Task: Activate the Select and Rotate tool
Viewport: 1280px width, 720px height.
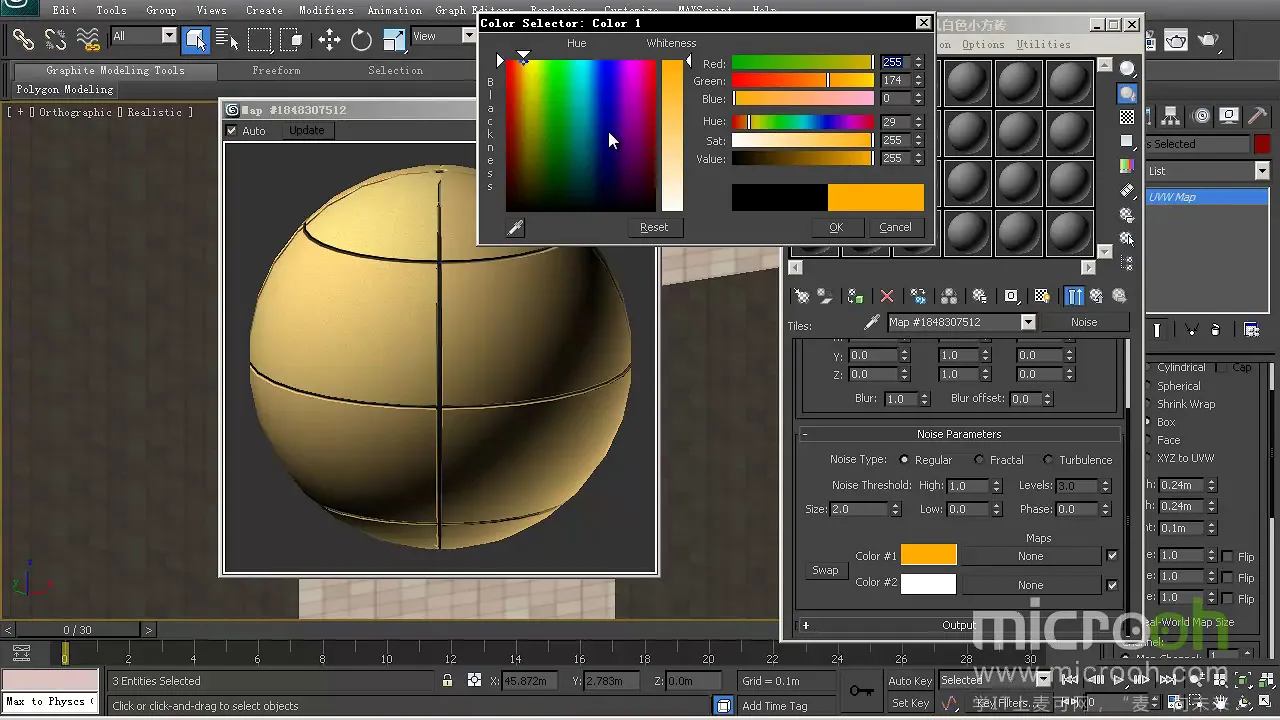Action: 361,40
